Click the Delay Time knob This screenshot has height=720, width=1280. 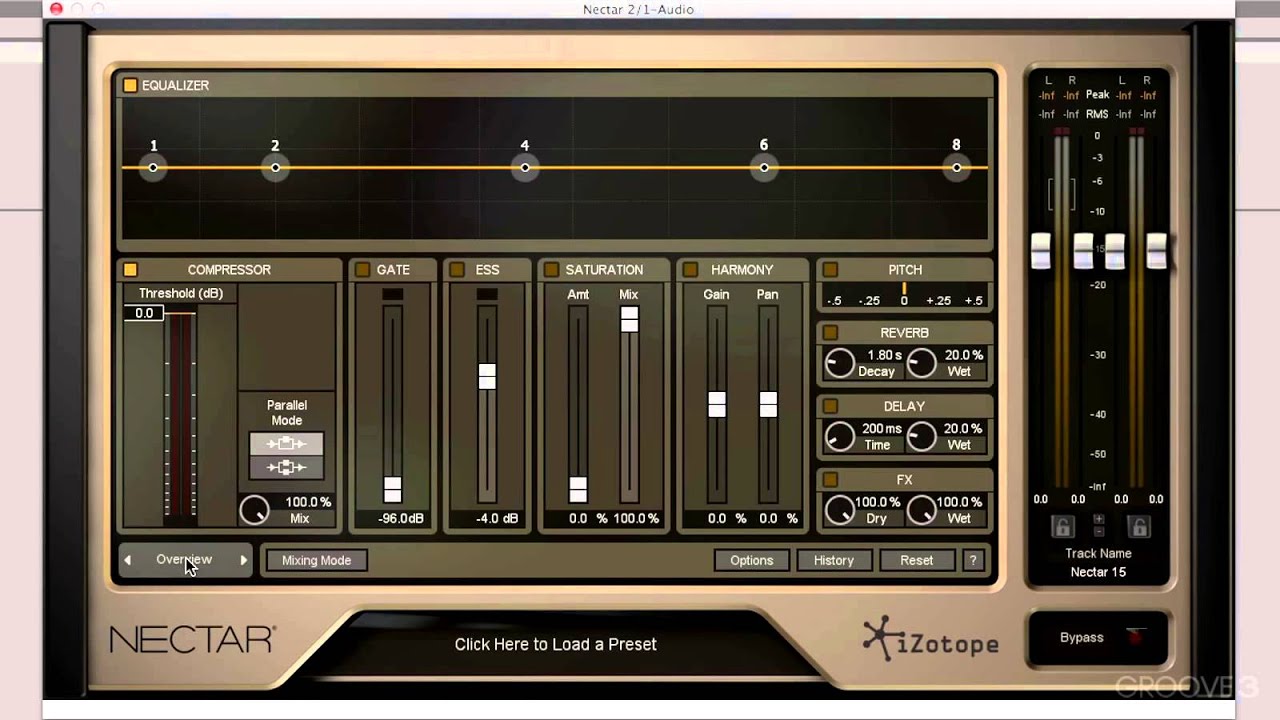point(839,436)
